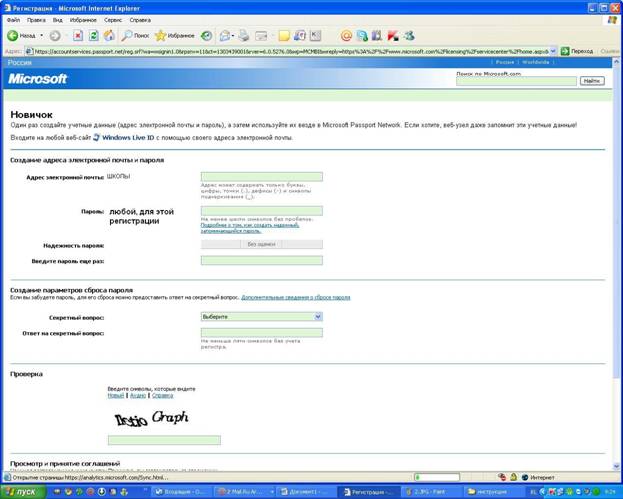Click the browser address bar URL

point(291,51)
